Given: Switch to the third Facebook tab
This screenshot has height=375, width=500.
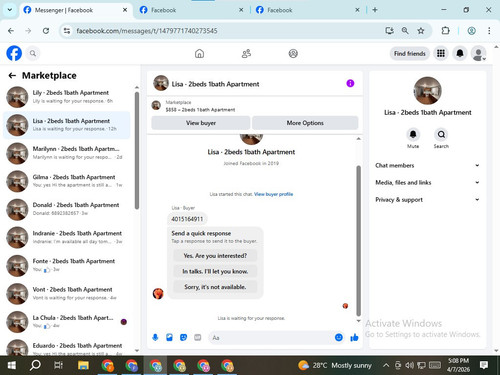Looking at the screenshot, I should (x=308, y=10).
